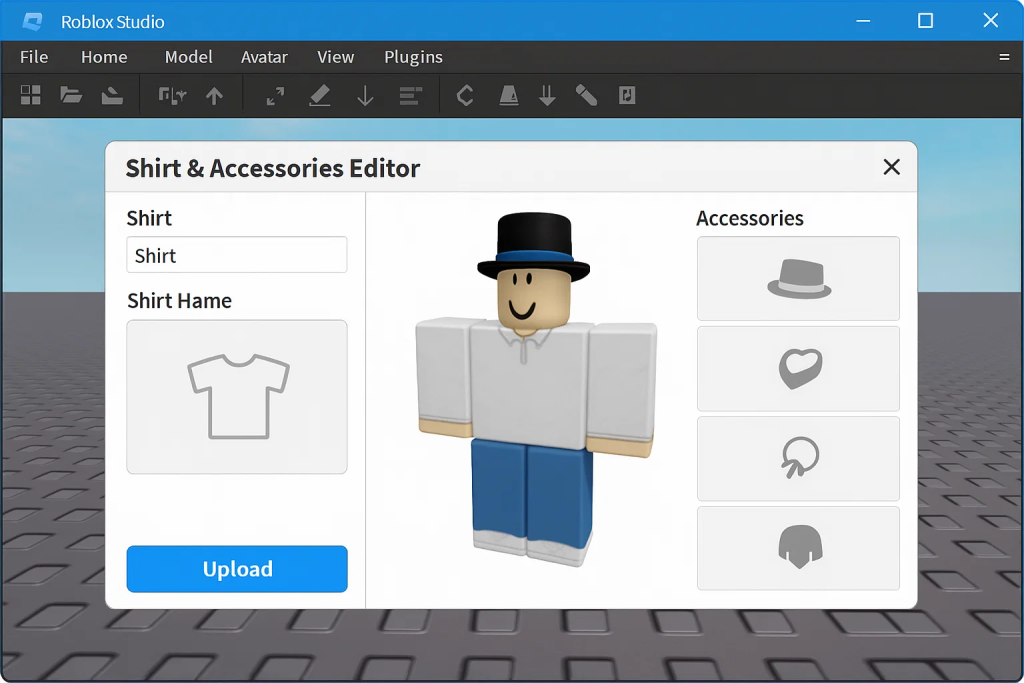Open the Model tab
This screenshot has width=1024, height=683.
pos(188,57)
